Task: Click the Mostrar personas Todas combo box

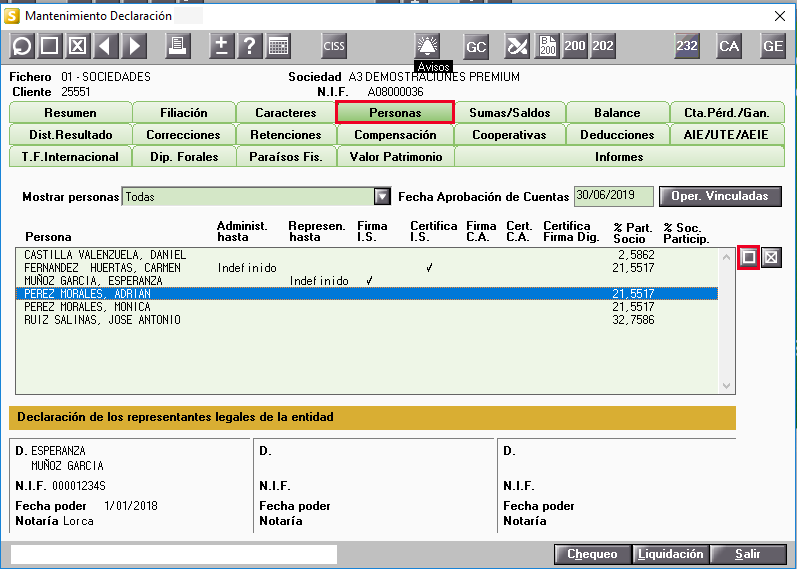Action: (256, 196)
